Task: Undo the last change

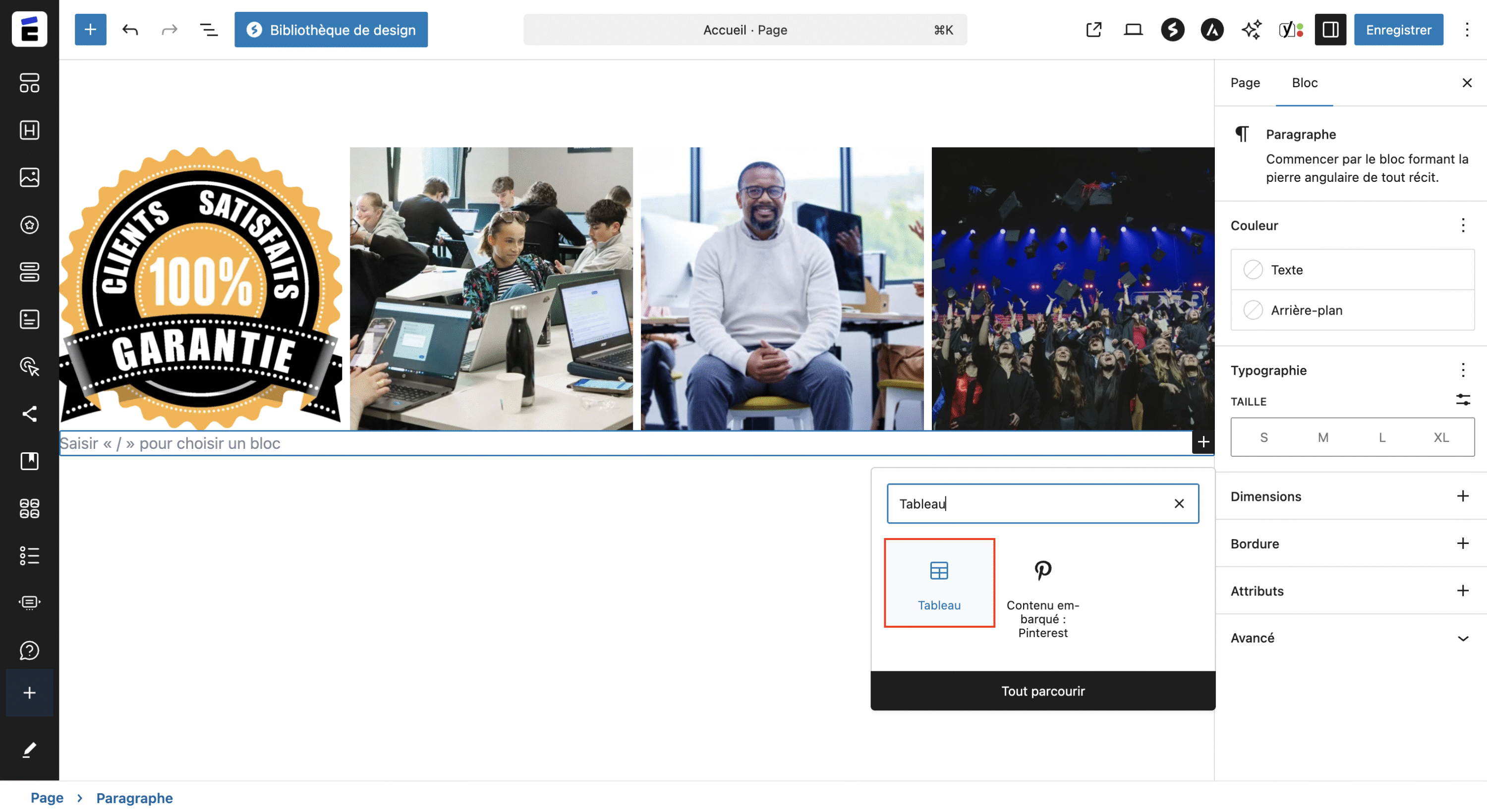Action: click(130, 29)
